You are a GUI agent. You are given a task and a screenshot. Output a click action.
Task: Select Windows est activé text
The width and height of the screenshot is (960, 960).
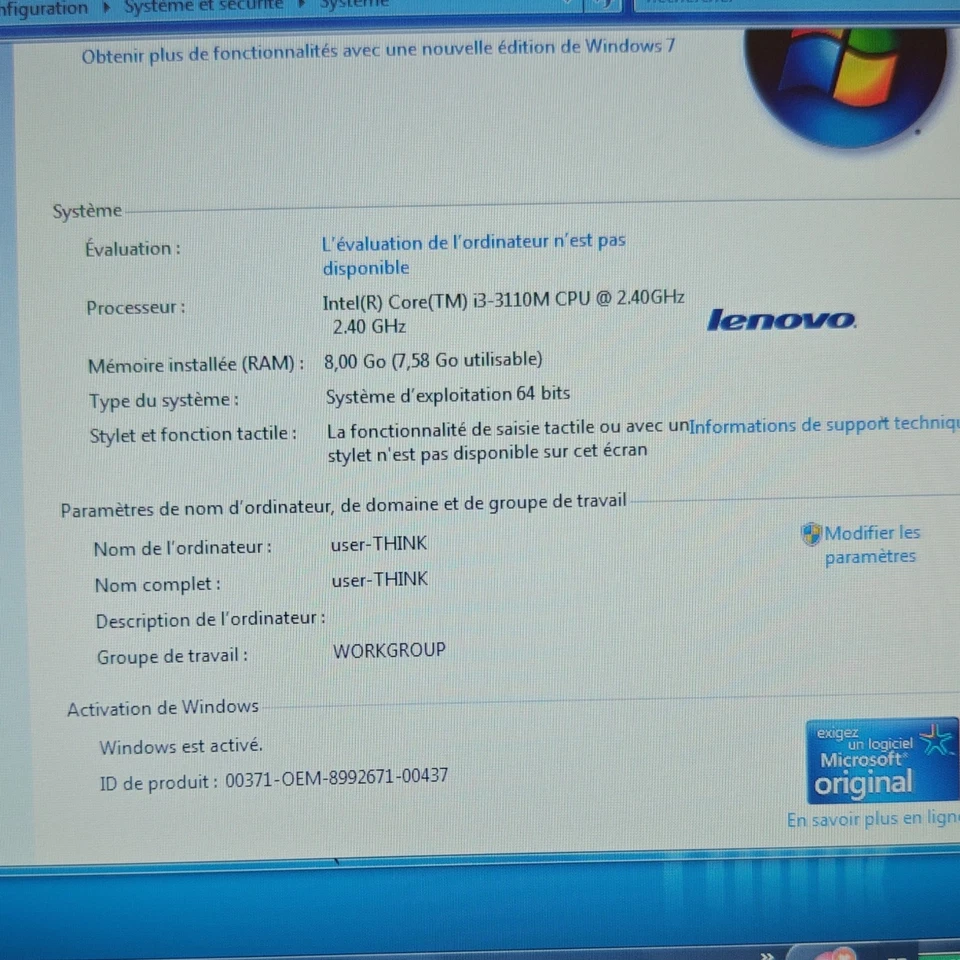pyautogui.click(x=181, y=746)
